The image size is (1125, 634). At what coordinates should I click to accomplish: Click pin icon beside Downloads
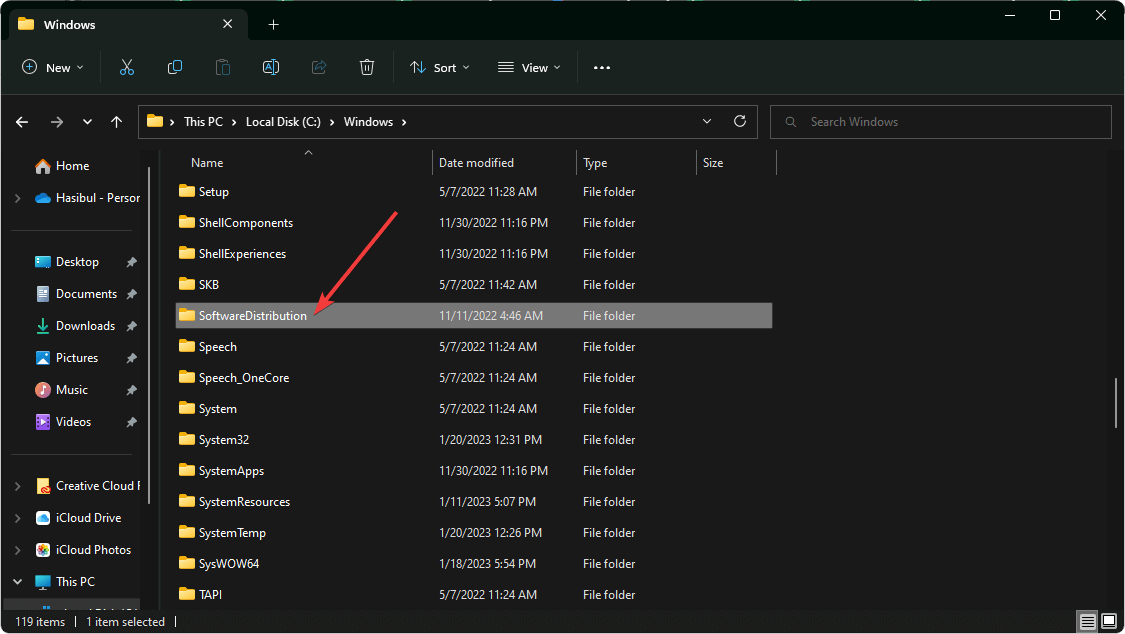pyautogui.click(x=131, y=326)
